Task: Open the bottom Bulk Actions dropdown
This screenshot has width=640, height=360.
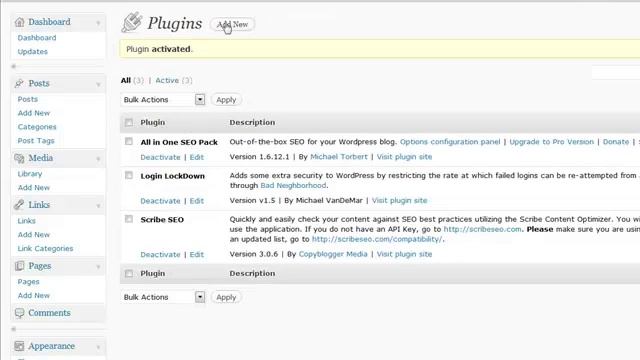Action: coord(162,297)
